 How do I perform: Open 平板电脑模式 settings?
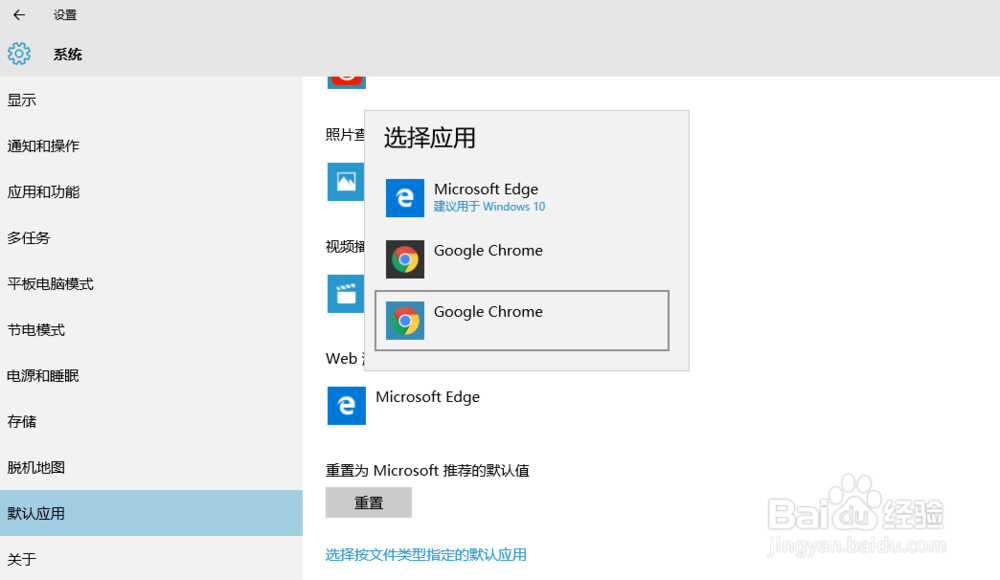coord(151,284)
